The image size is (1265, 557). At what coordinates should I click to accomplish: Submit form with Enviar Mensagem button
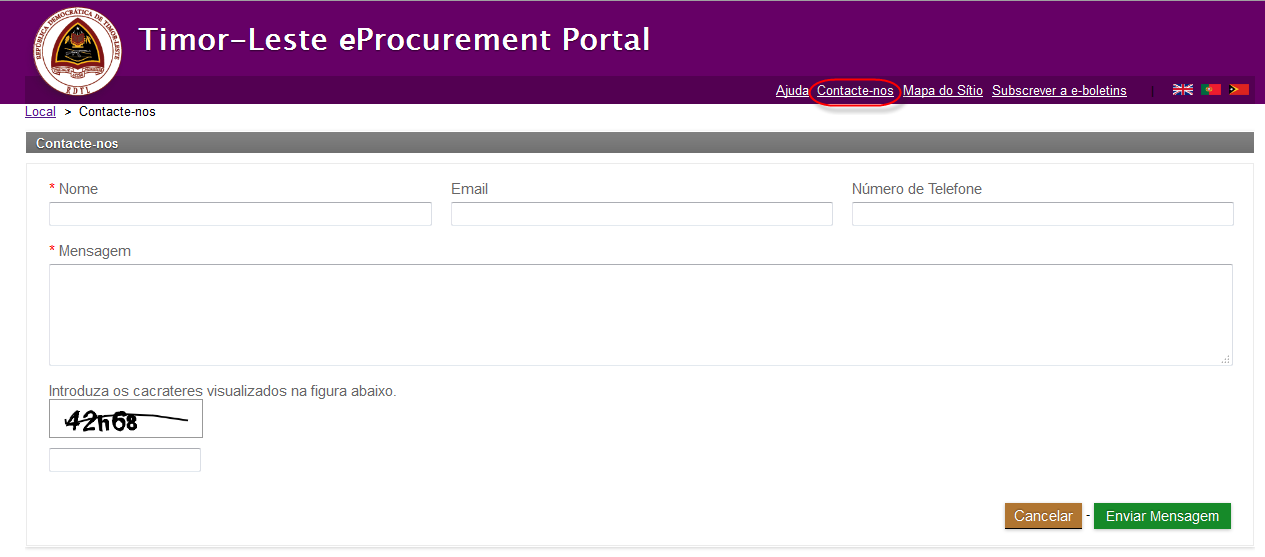[1162, 516]
